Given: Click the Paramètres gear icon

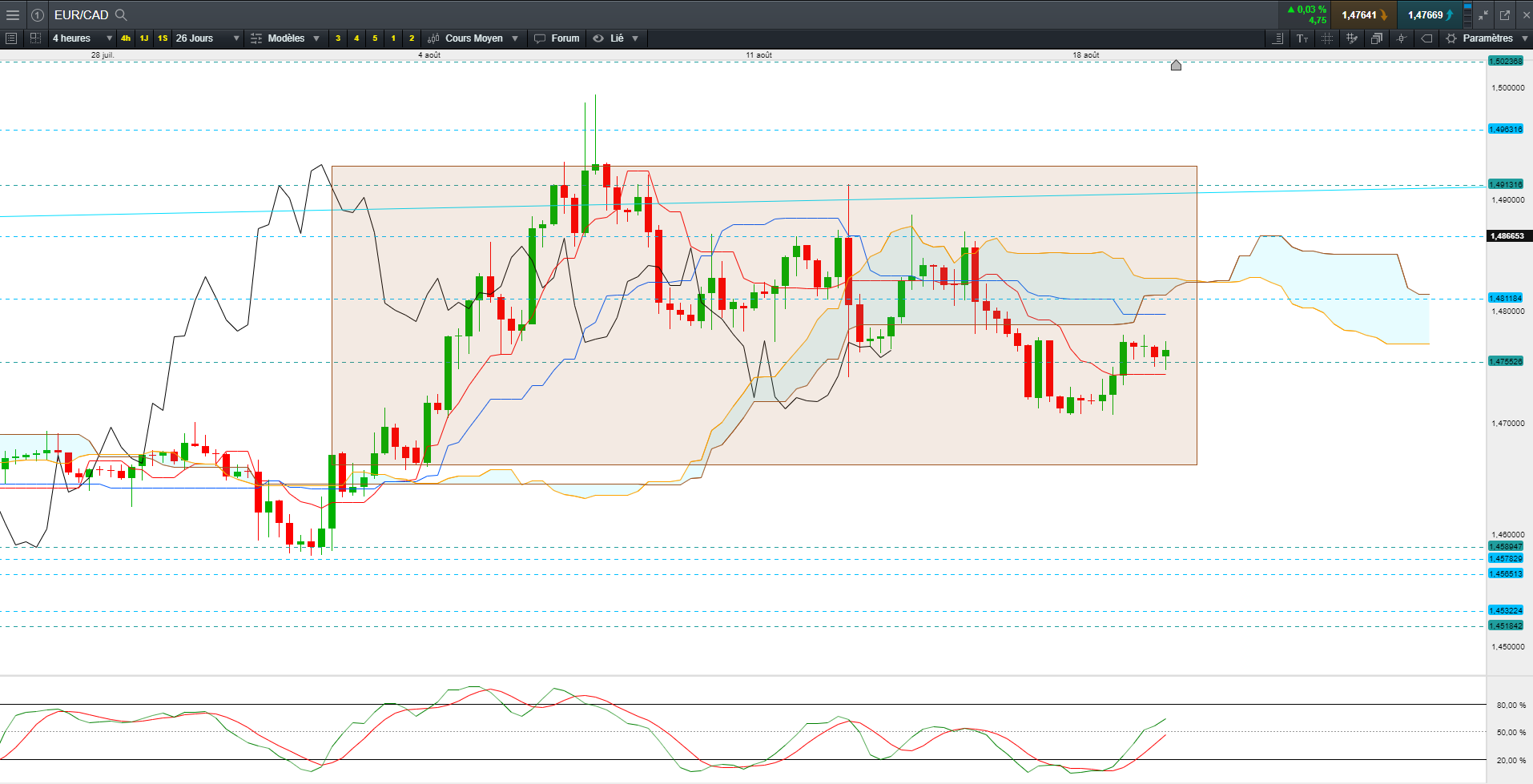Looking at the screenshot, I should pos(1451,38).
